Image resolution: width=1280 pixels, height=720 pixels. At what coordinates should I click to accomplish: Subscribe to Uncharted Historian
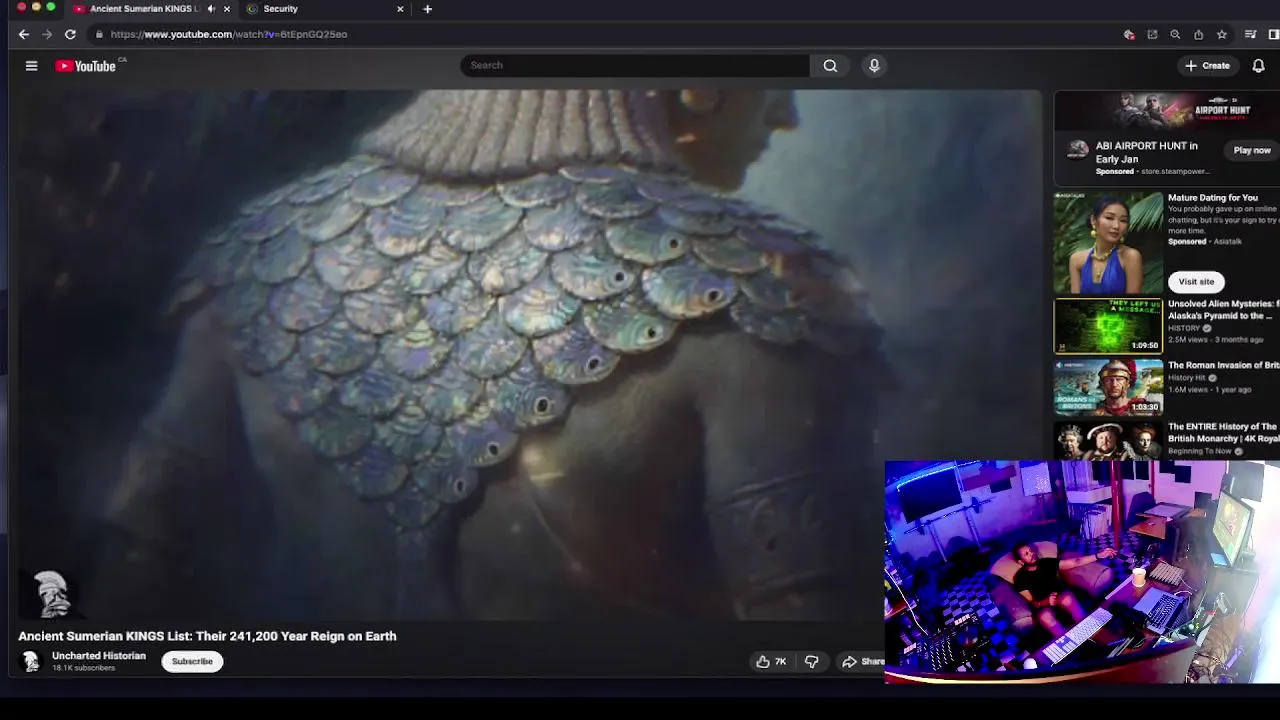tap(192, 661)
